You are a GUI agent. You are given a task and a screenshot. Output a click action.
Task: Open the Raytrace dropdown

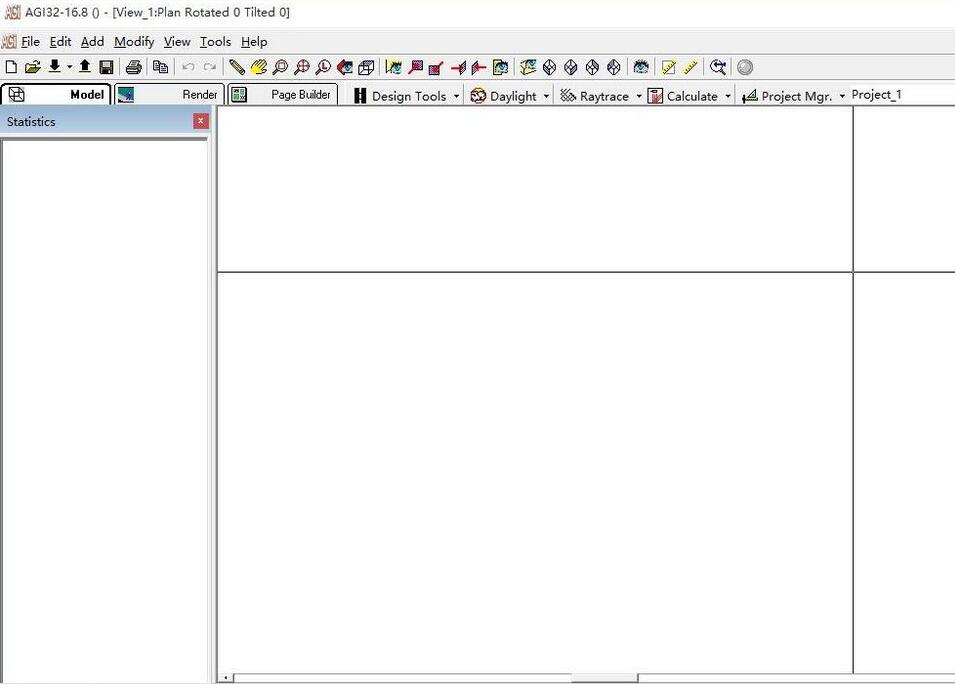(x=639, y=96)
